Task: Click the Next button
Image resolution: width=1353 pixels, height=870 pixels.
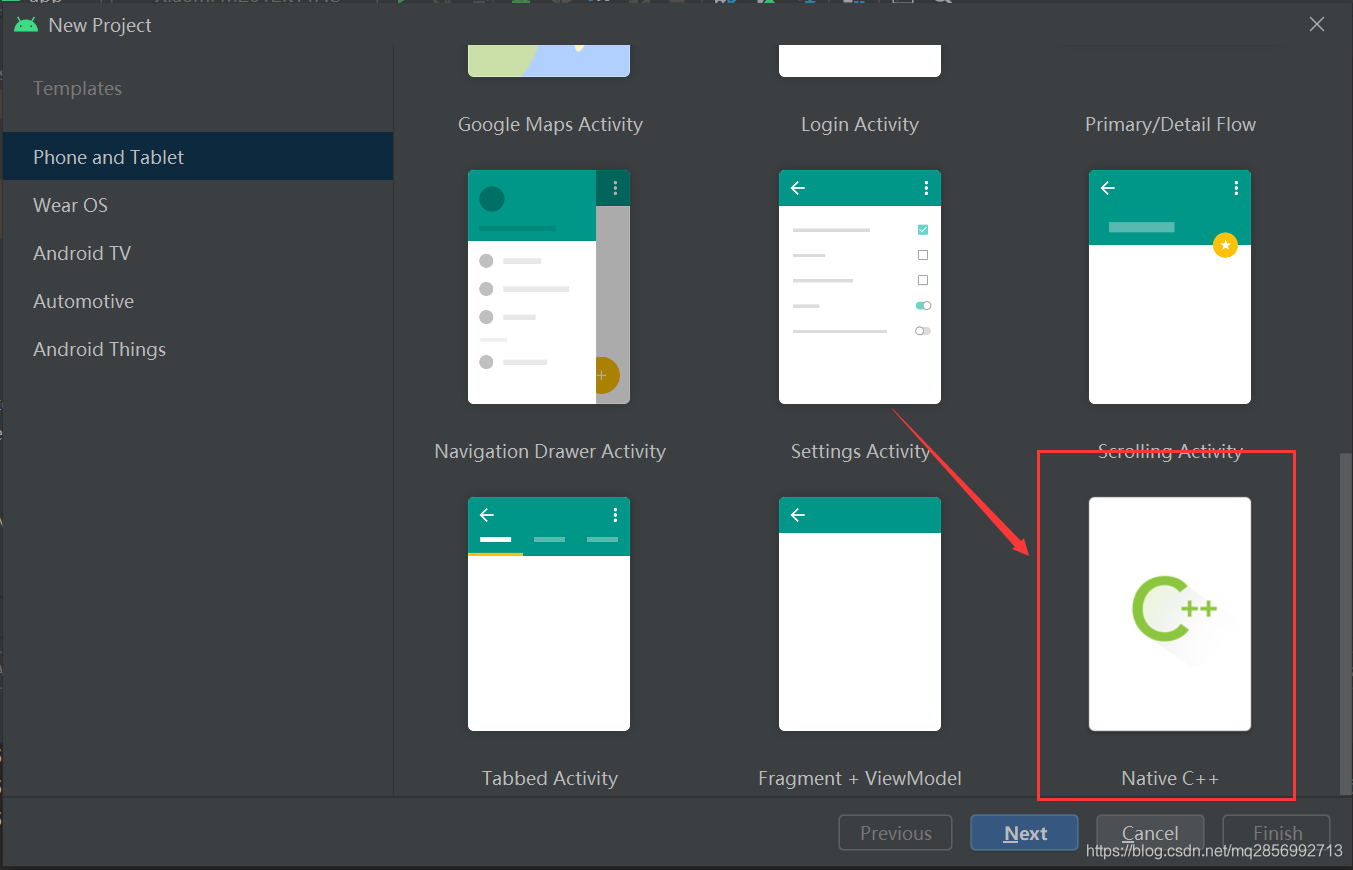Action: click(1024, 833)
